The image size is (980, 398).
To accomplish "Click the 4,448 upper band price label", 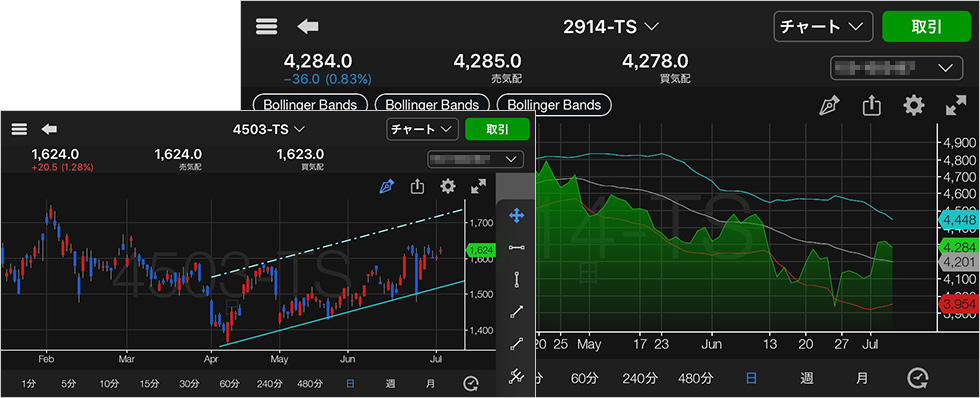I will [x=958, y=220].
